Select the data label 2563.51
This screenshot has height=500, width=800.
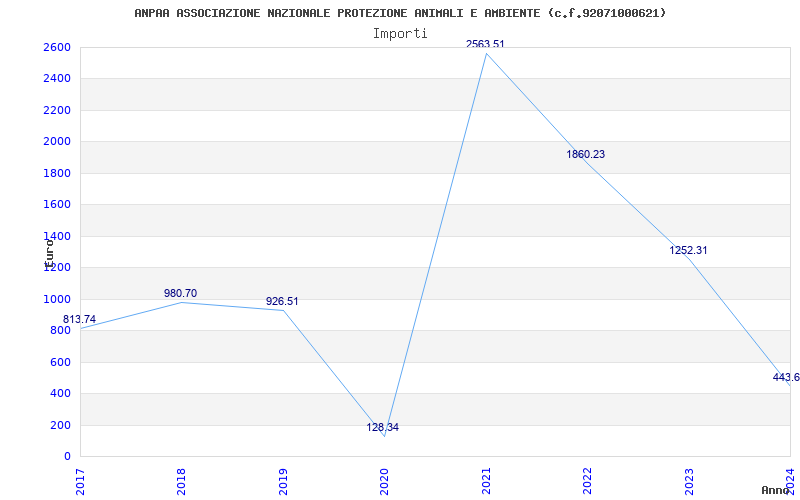coord(485,44)
